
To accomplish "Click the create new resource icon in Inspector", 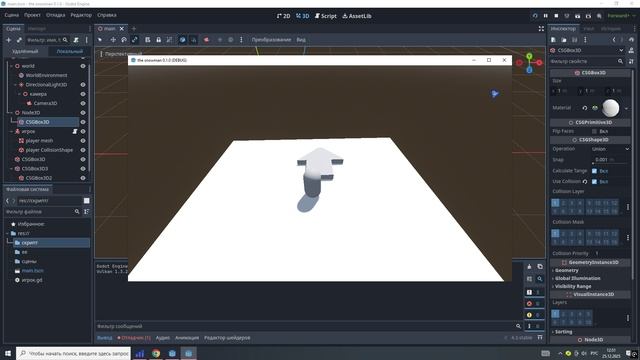I will (x=553, y=40).
